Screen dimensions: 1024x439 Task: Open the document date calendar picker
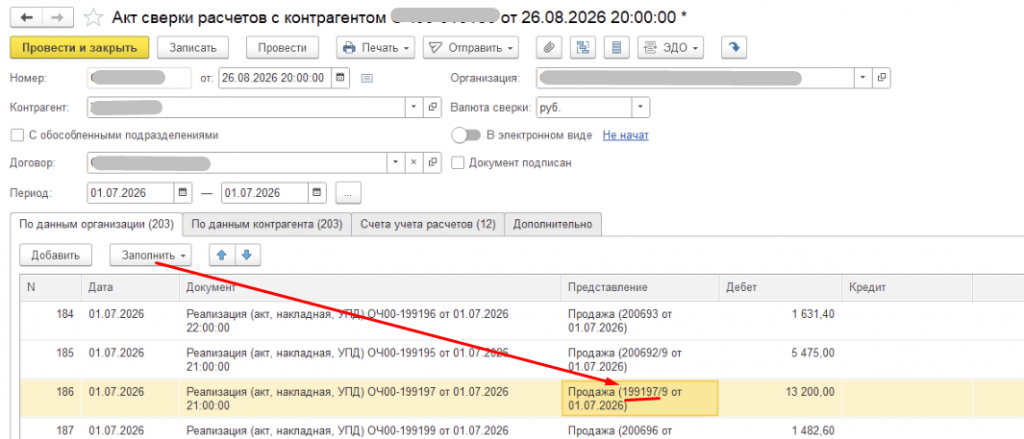340,78
